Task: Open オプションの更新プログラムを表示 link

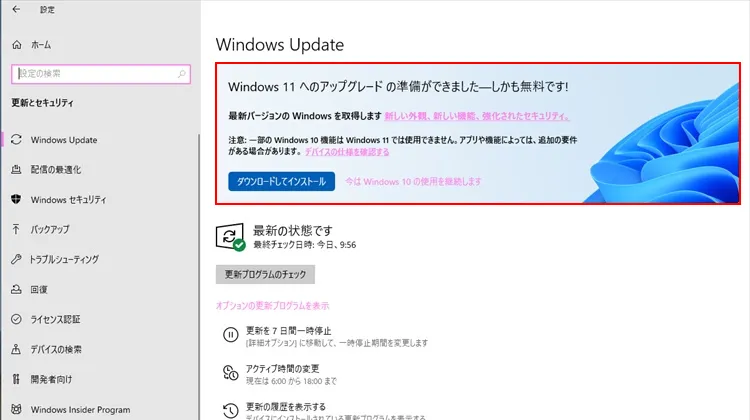Action: pos(273,306)
